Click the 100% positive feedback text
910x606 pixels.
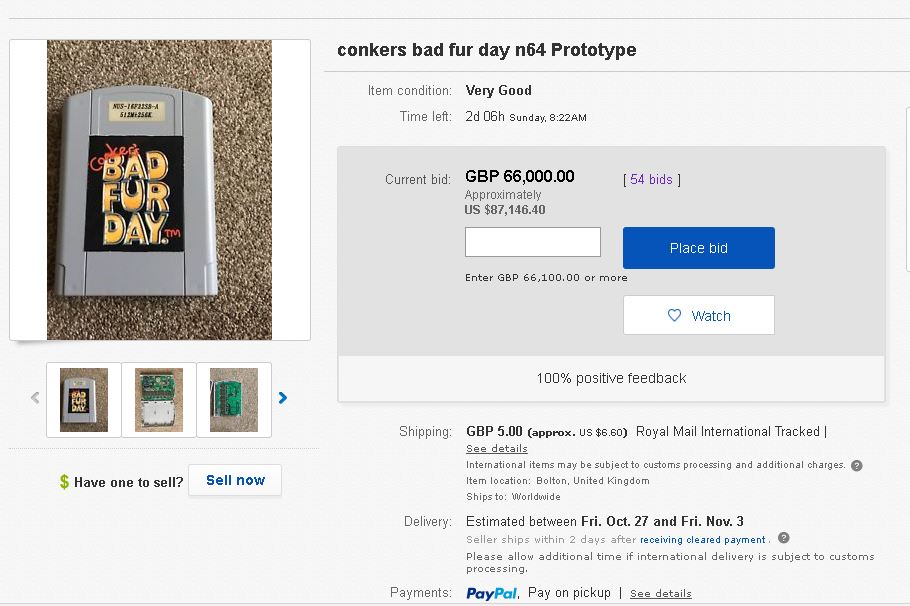(611, 378)
